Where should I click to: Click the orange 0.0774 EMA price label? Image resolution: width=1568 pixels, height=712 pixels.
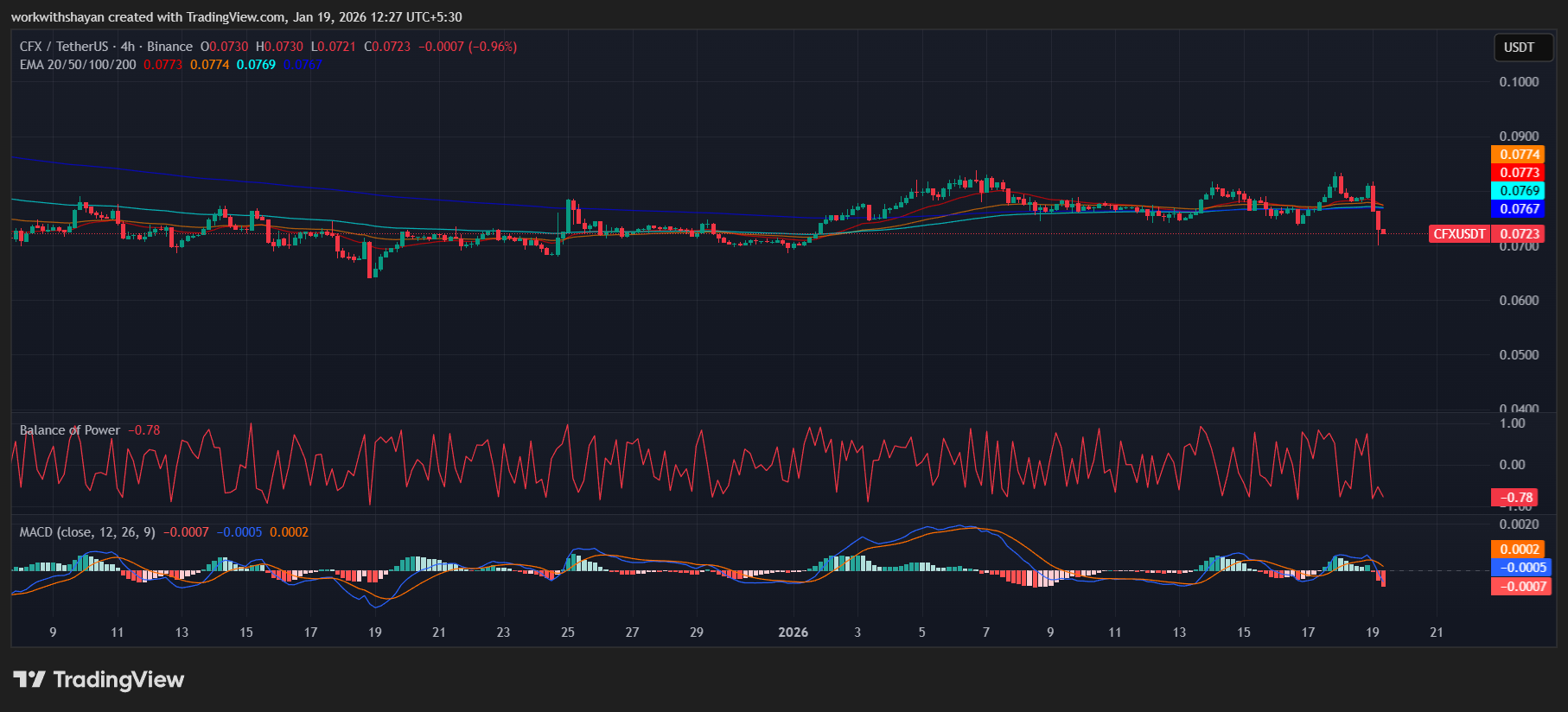click(1520, 155)
